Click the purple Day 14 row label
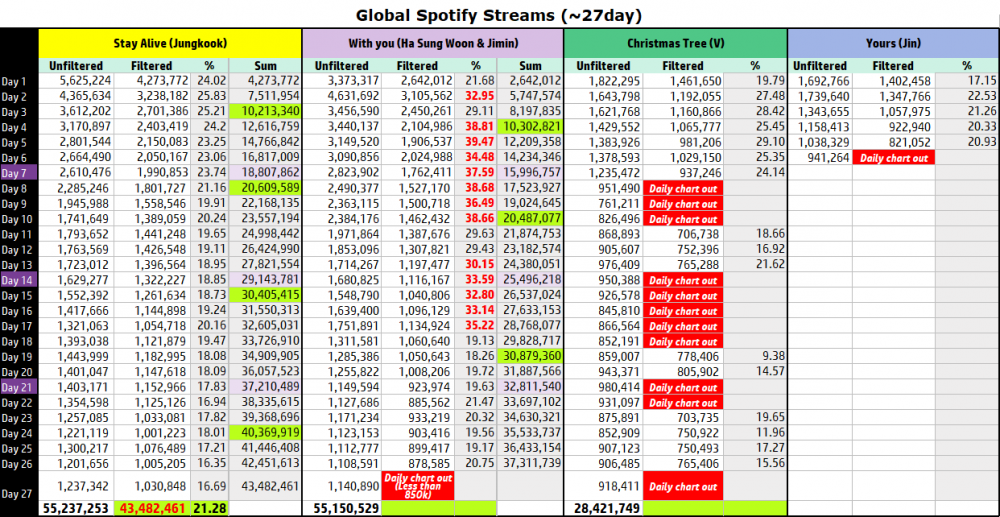 [x=19, y=280]
